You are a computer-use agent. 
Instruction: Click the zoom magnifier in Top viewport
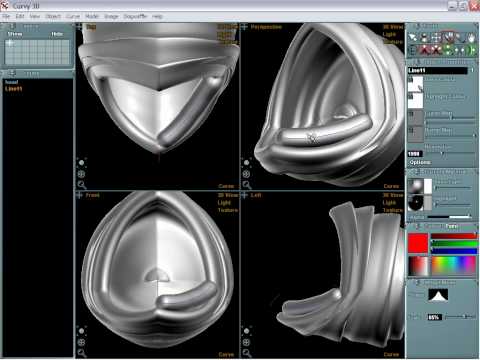tap(82, 184)
